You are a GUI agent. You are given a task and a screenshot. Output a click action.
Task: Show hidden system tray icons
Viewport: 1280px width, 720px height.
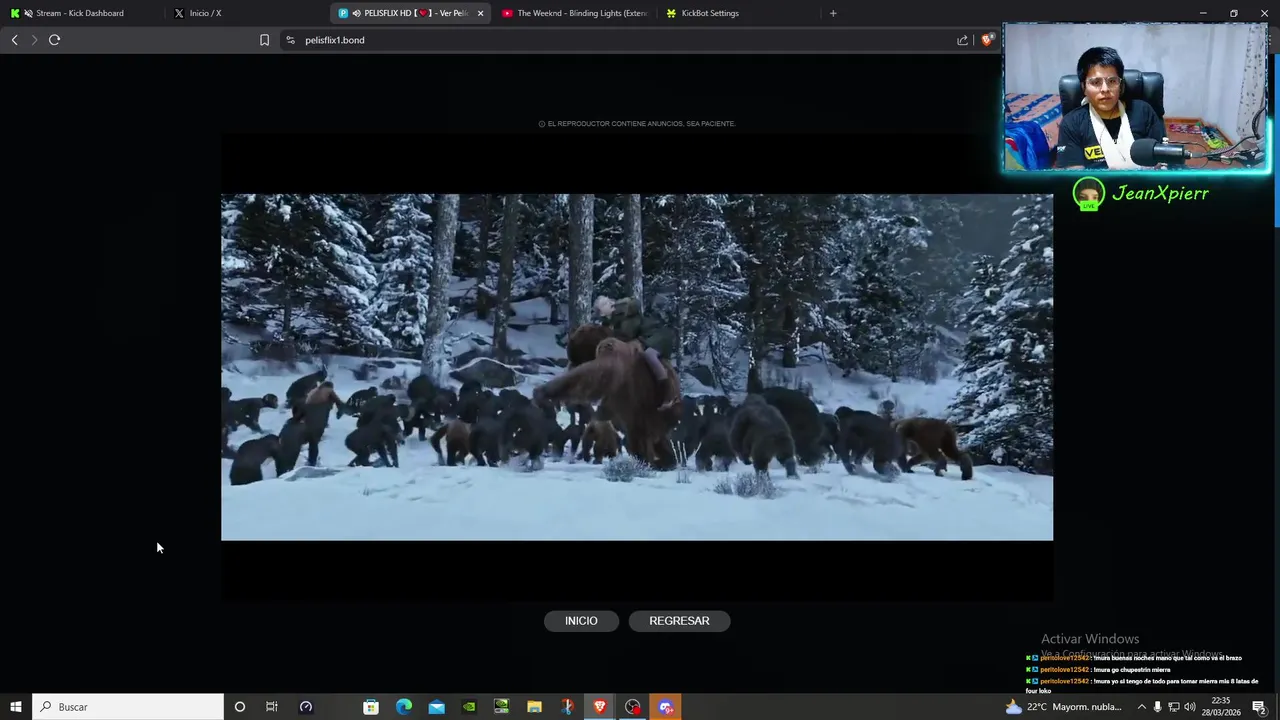pyautogui.click(x=1141, y=707)
